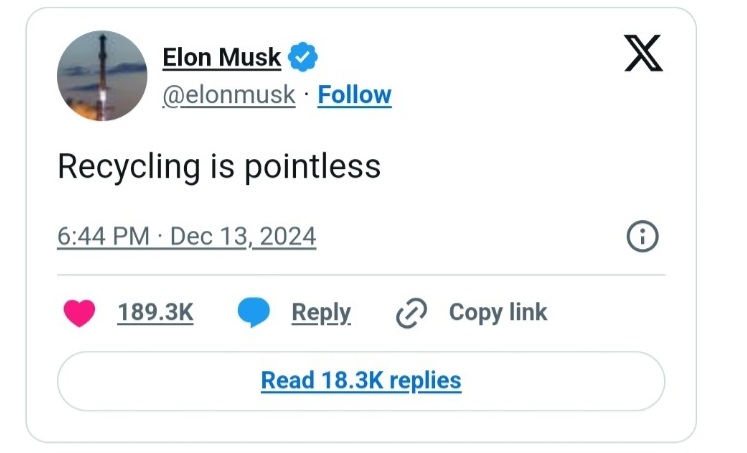Viewport: 747px width, 453px height.
Task: Click the 'Recycling is pointless' tweet text
Action: [219, 166]
